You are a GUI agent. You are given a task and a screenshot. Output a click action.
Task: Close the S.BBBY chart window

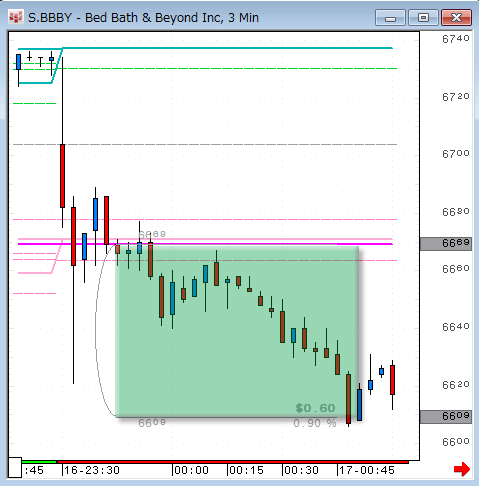coord(456,18)
